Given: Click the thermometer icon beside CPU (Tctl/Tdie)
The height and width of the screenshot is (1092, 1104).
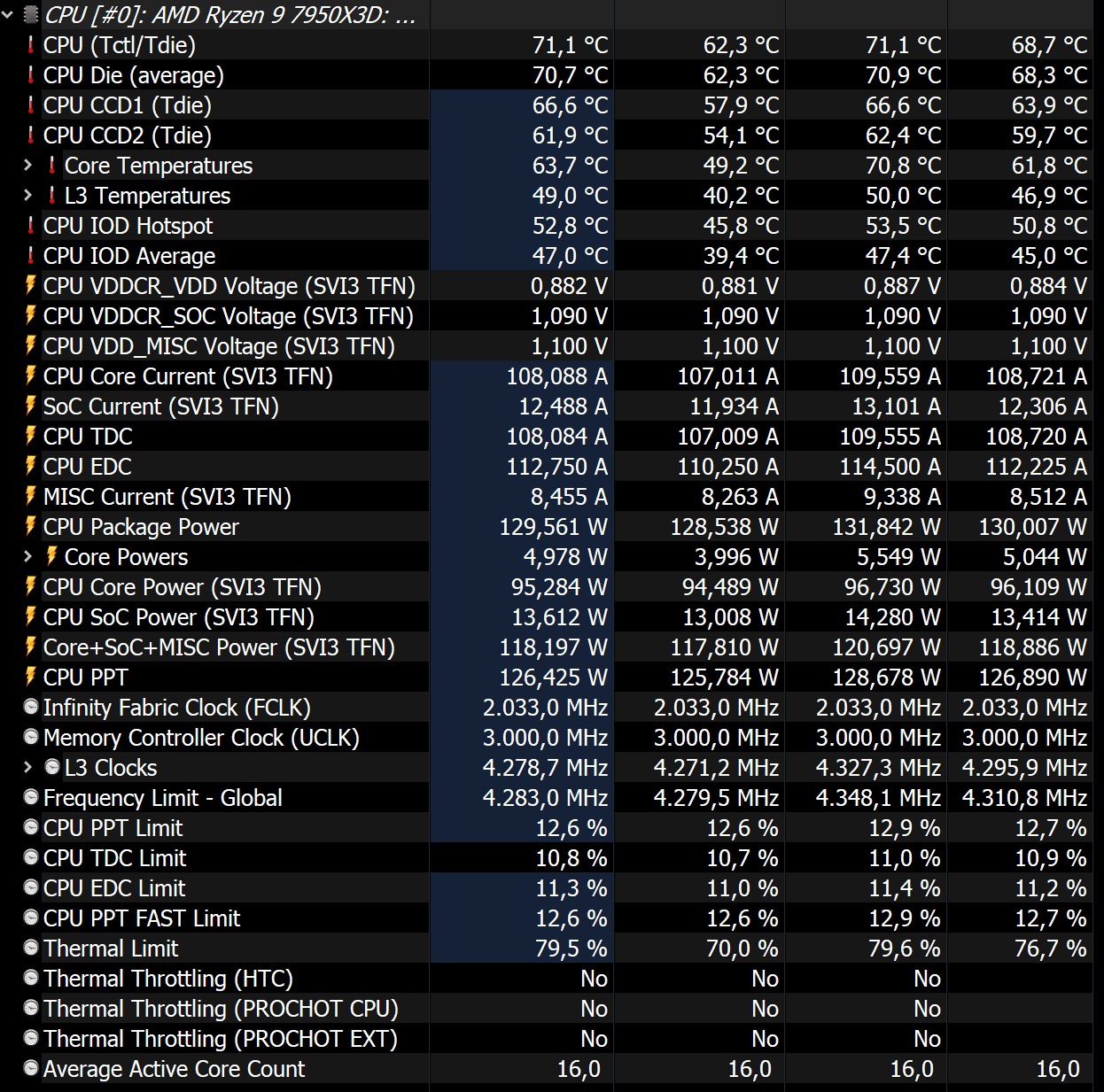Looking at the screenshot, I should coord(31,44).
